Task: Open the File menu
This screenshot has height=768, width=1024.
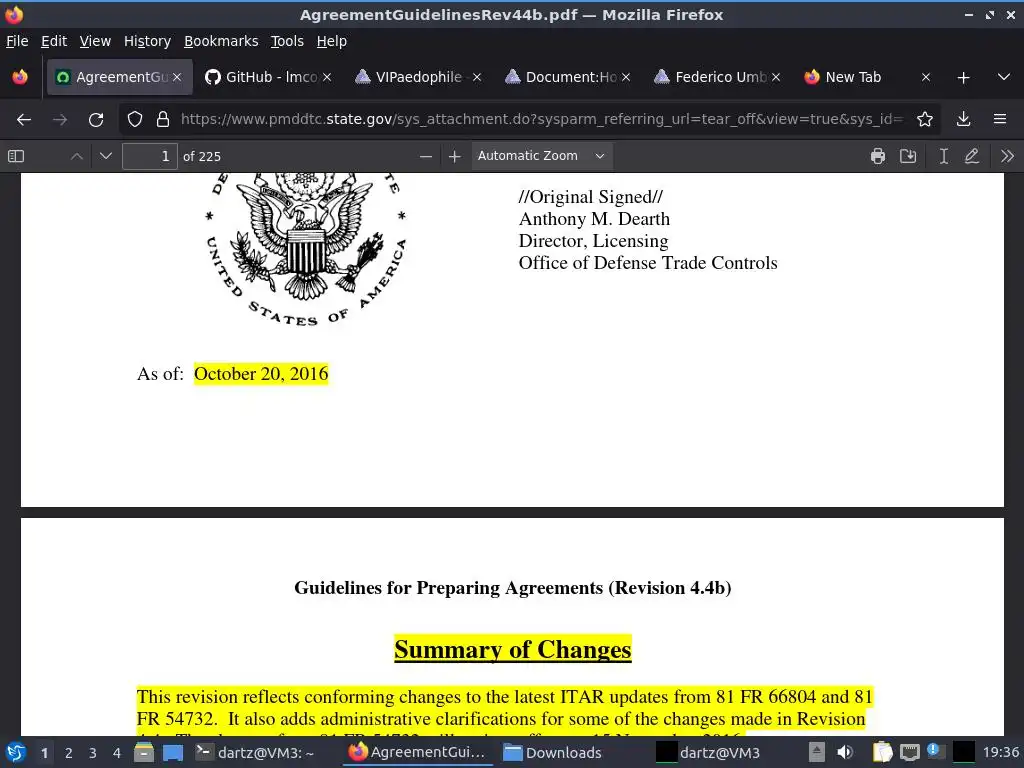Action: pyautogui.click(x=17, y=41)
